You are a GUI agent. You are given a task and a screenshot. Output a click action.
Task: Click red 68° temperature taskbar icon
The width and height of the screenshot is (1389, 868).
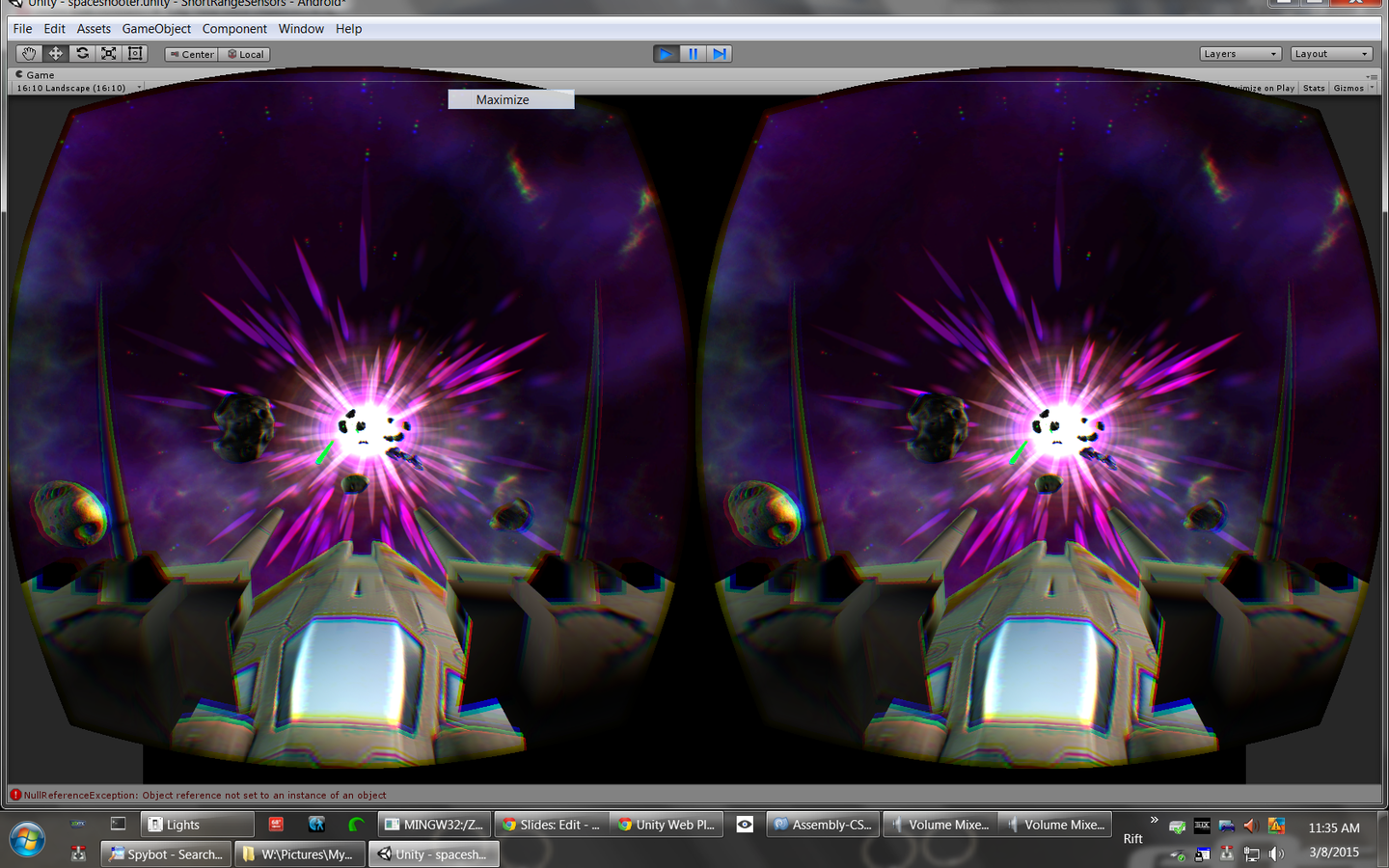(x=276, y=825)
